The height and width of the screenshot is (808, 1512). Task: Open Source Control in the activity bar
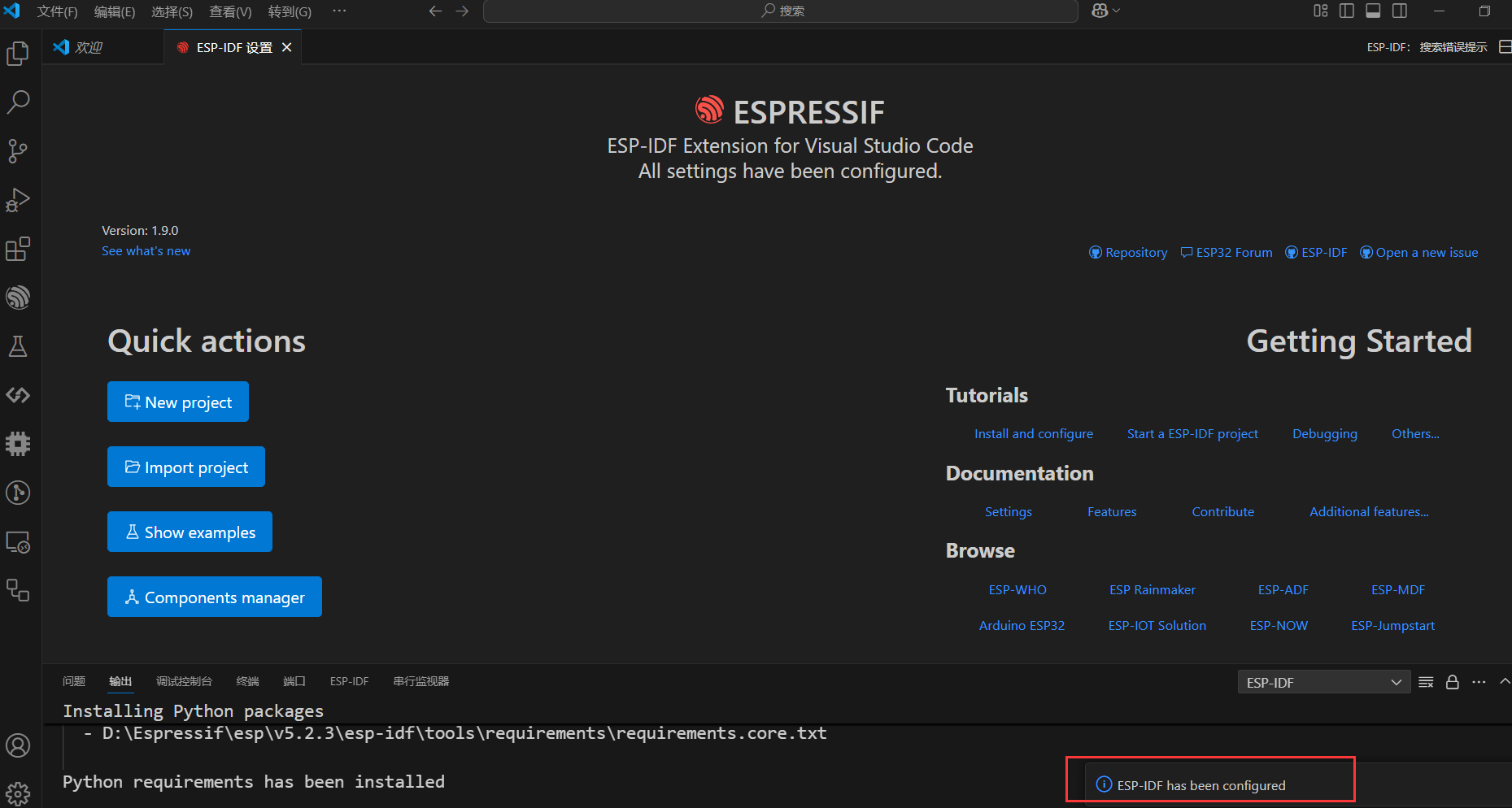pyautogui.click(x=18, y=151)
